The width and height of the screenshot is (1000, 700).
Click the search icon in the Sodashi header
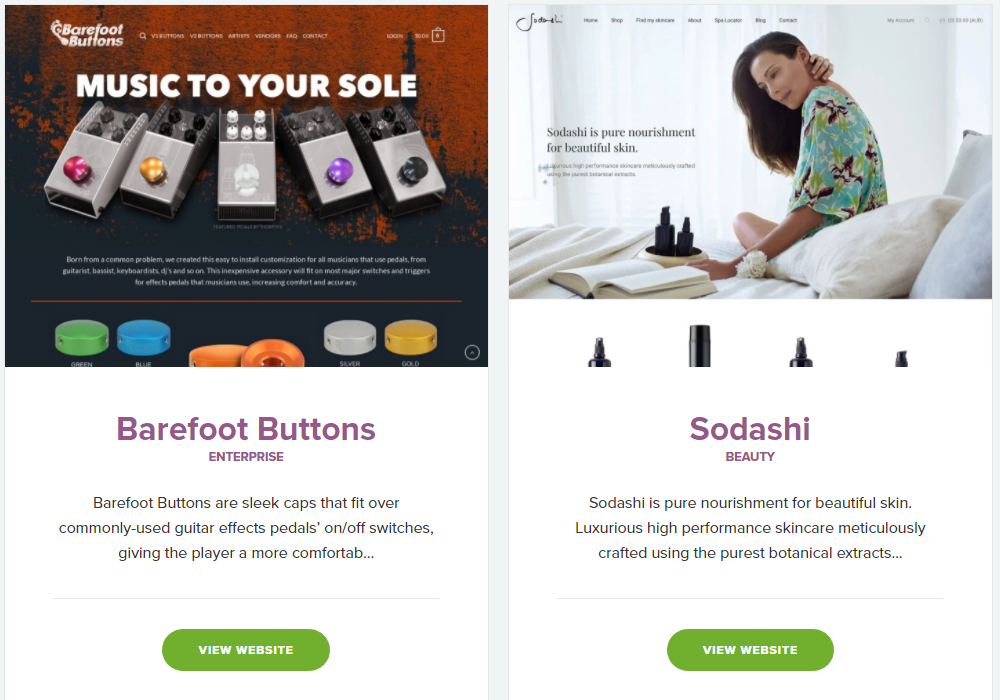[x=927, y=20]
